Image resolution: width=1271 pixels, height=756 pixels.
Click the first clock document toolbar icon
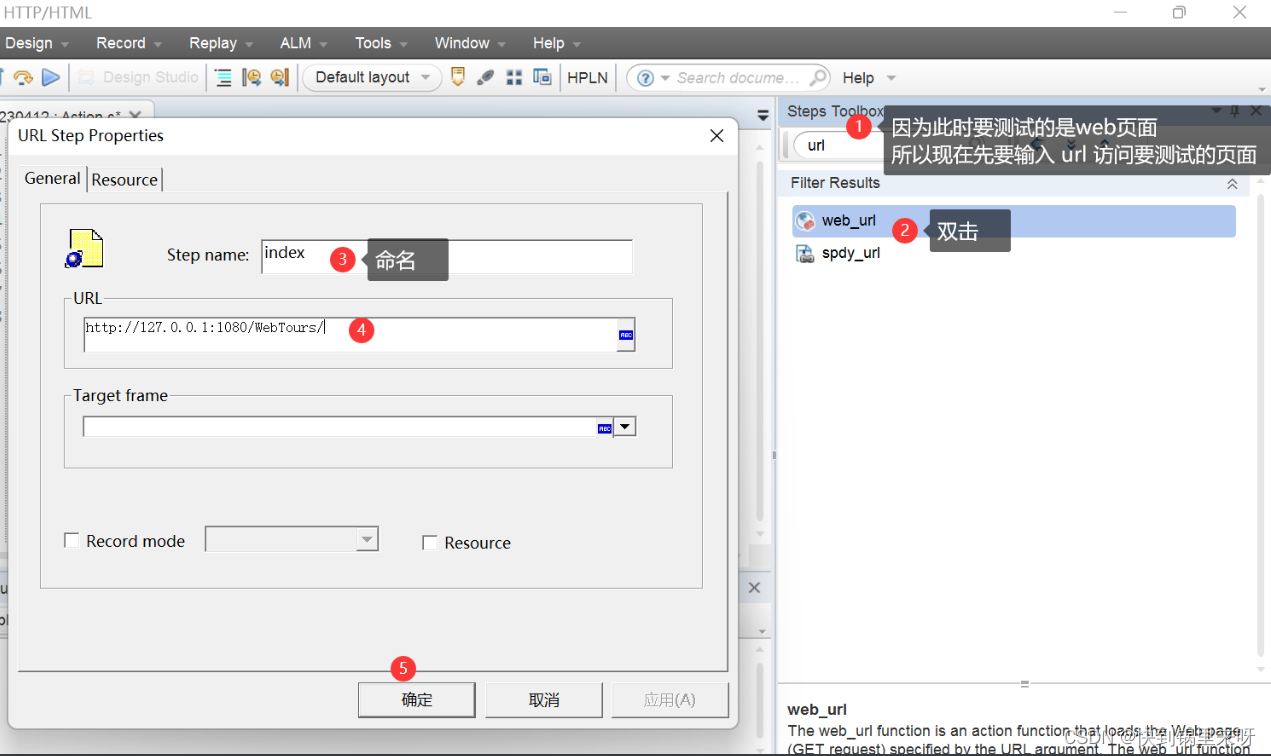(252, 77)
